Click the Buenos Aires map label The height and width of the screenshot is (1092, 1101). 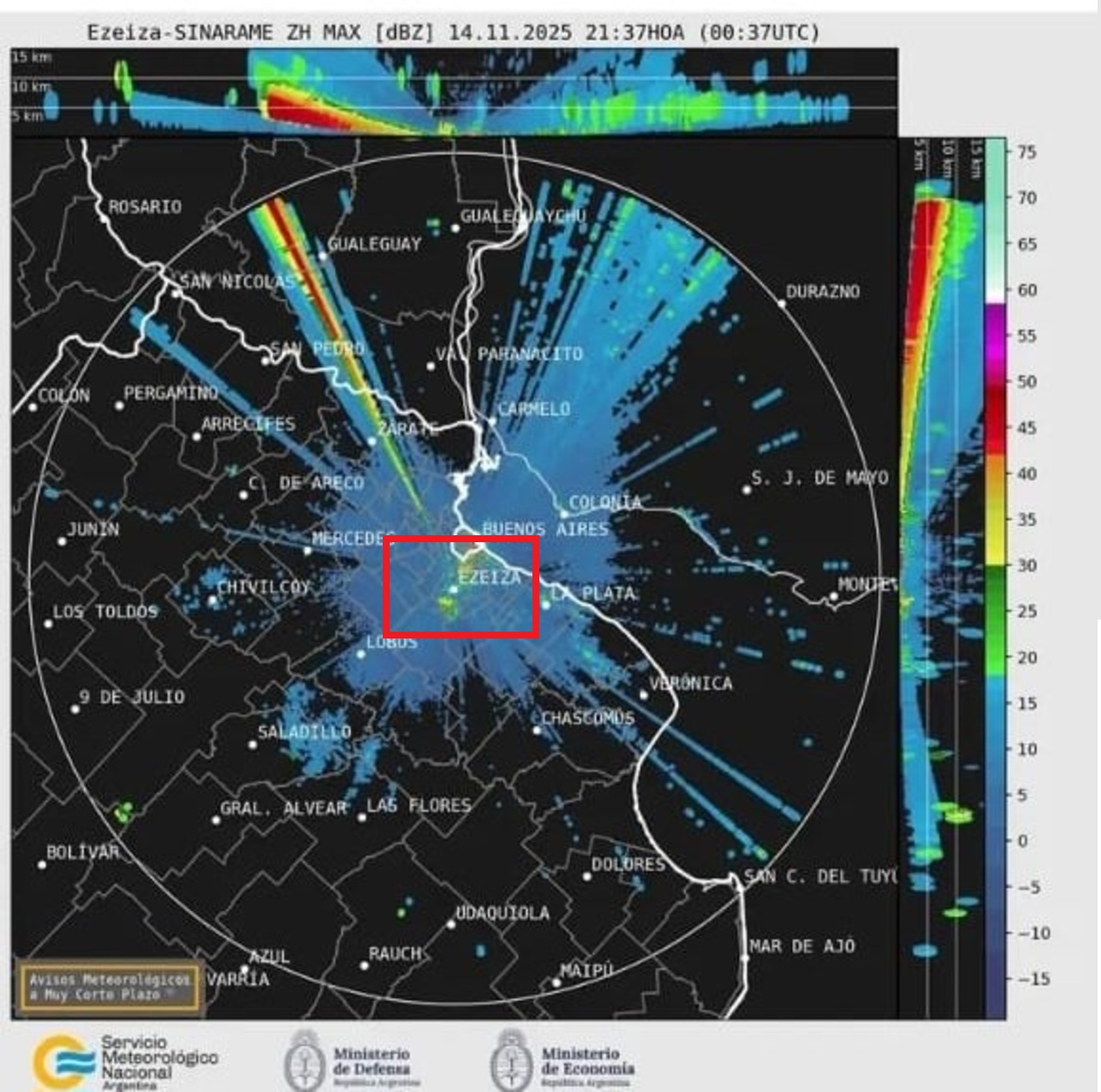tap(544, 528)
